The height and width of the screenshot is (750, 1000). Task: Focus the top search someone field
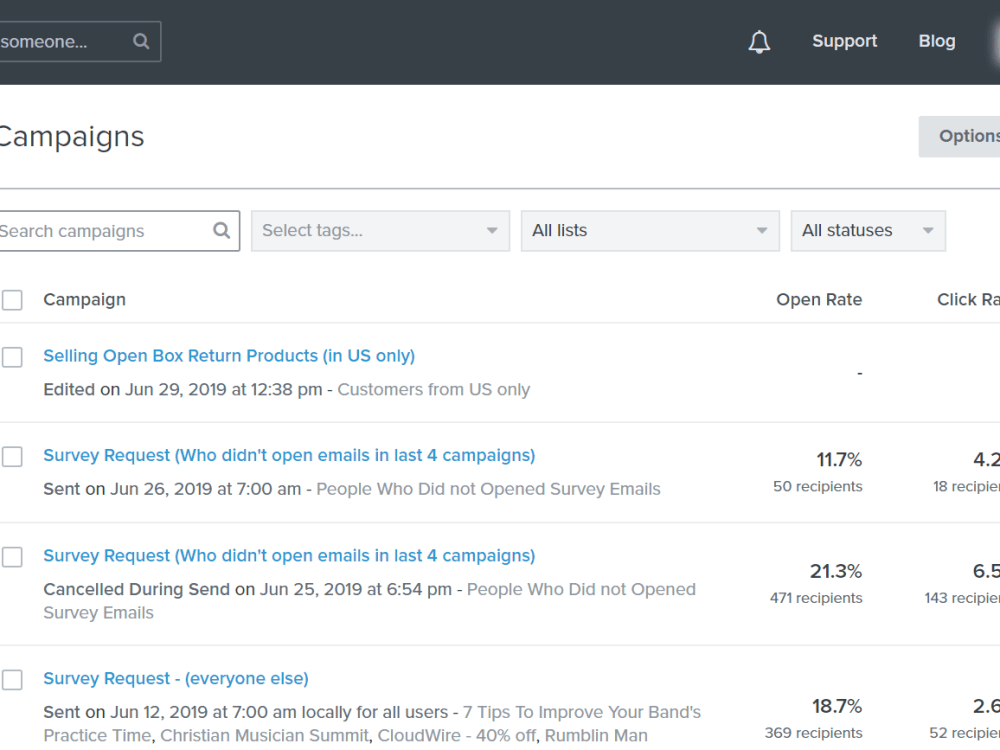coord(80,42)
